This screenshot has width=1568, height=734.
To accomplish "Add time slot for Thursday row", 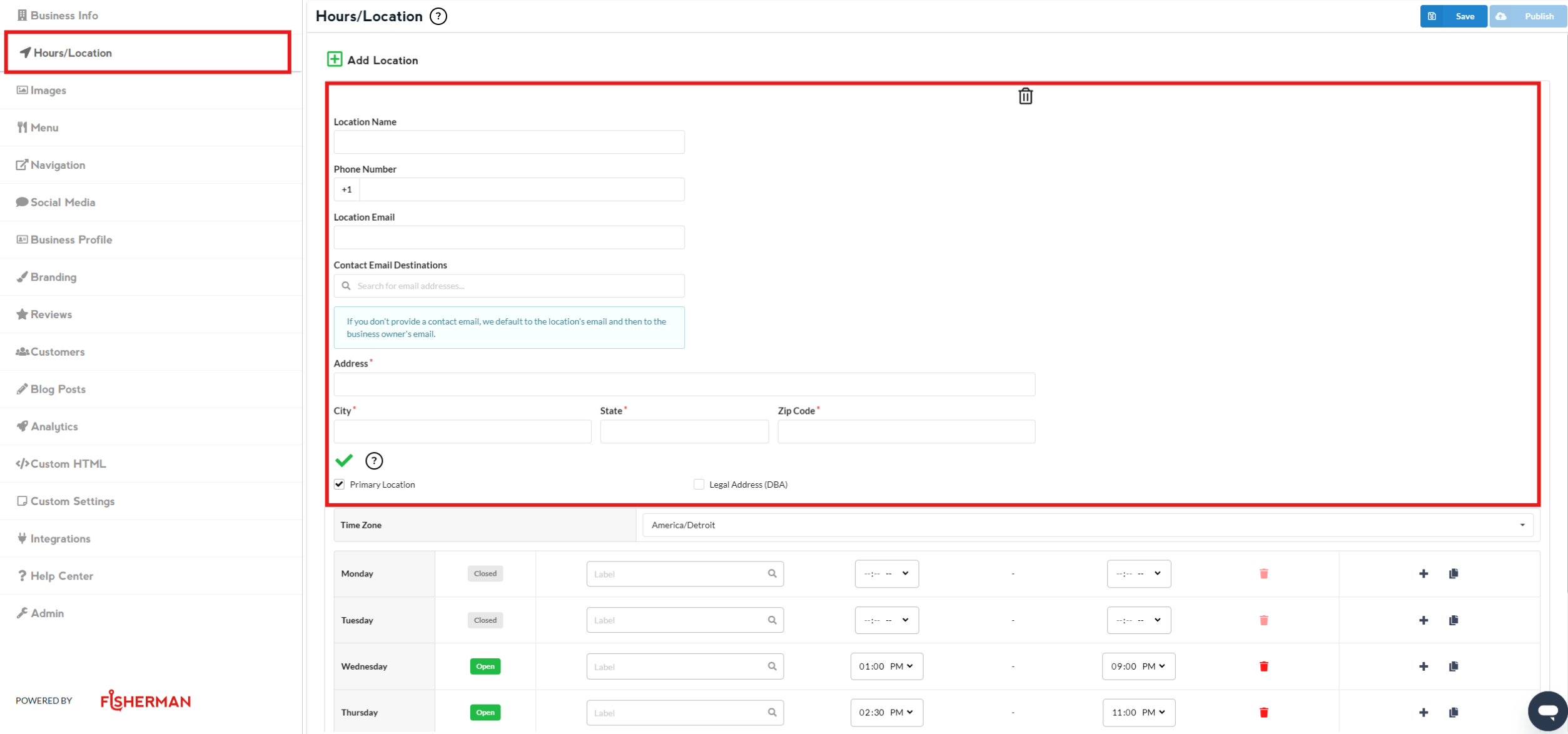I will pyautogui.click(x=1424, y=713).
